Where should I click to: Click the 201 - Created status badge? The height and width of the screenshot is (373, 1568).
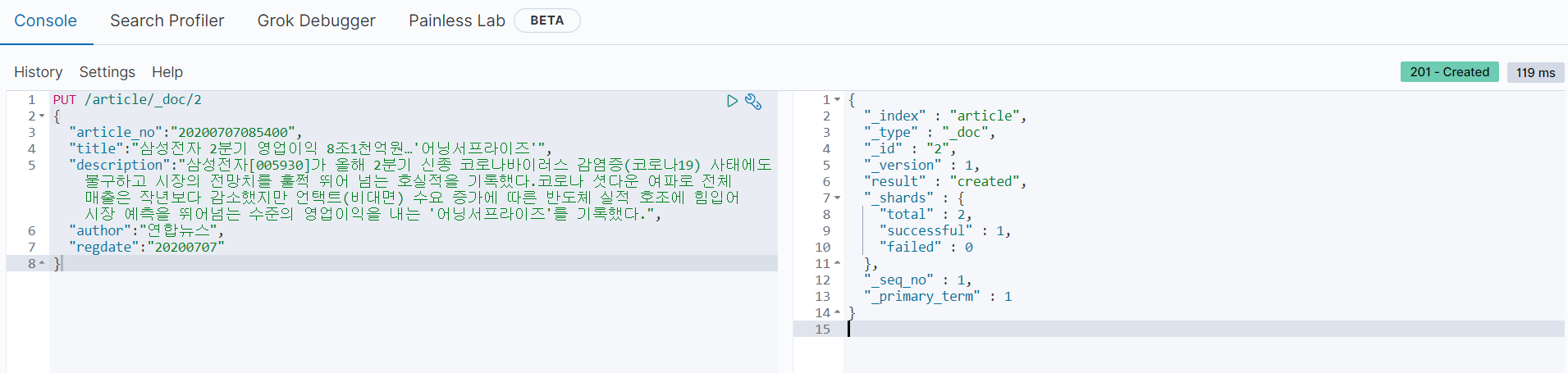(1450, 72)
